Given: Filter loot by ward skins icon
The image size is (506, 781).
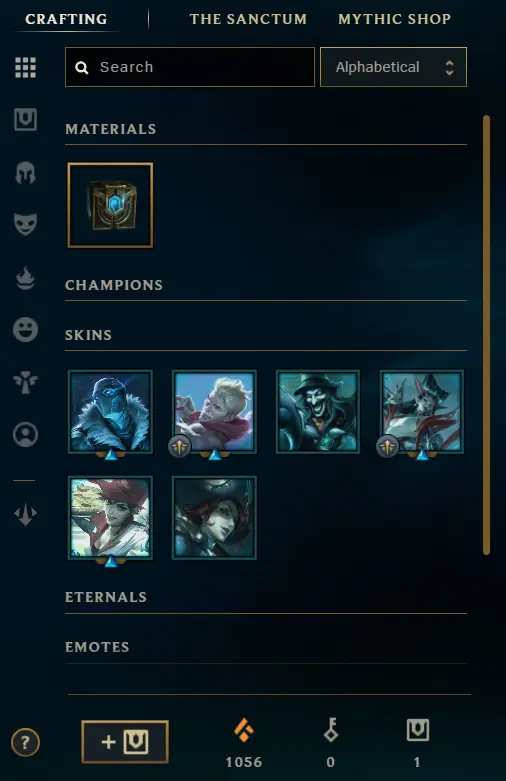Looking at the screenshot, I should [25, 382].
